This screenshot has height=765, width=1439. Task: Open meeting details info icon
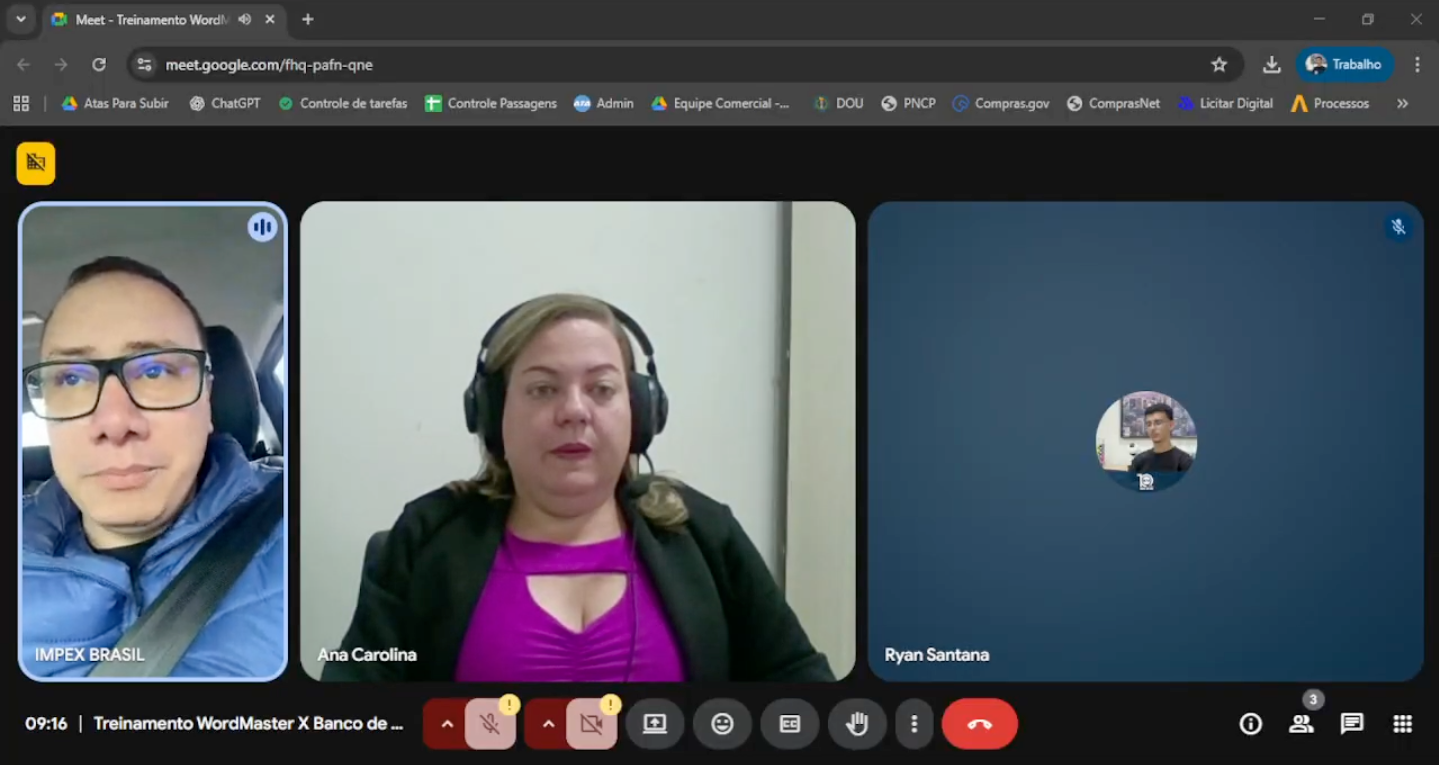click(x=1250, y=724)
